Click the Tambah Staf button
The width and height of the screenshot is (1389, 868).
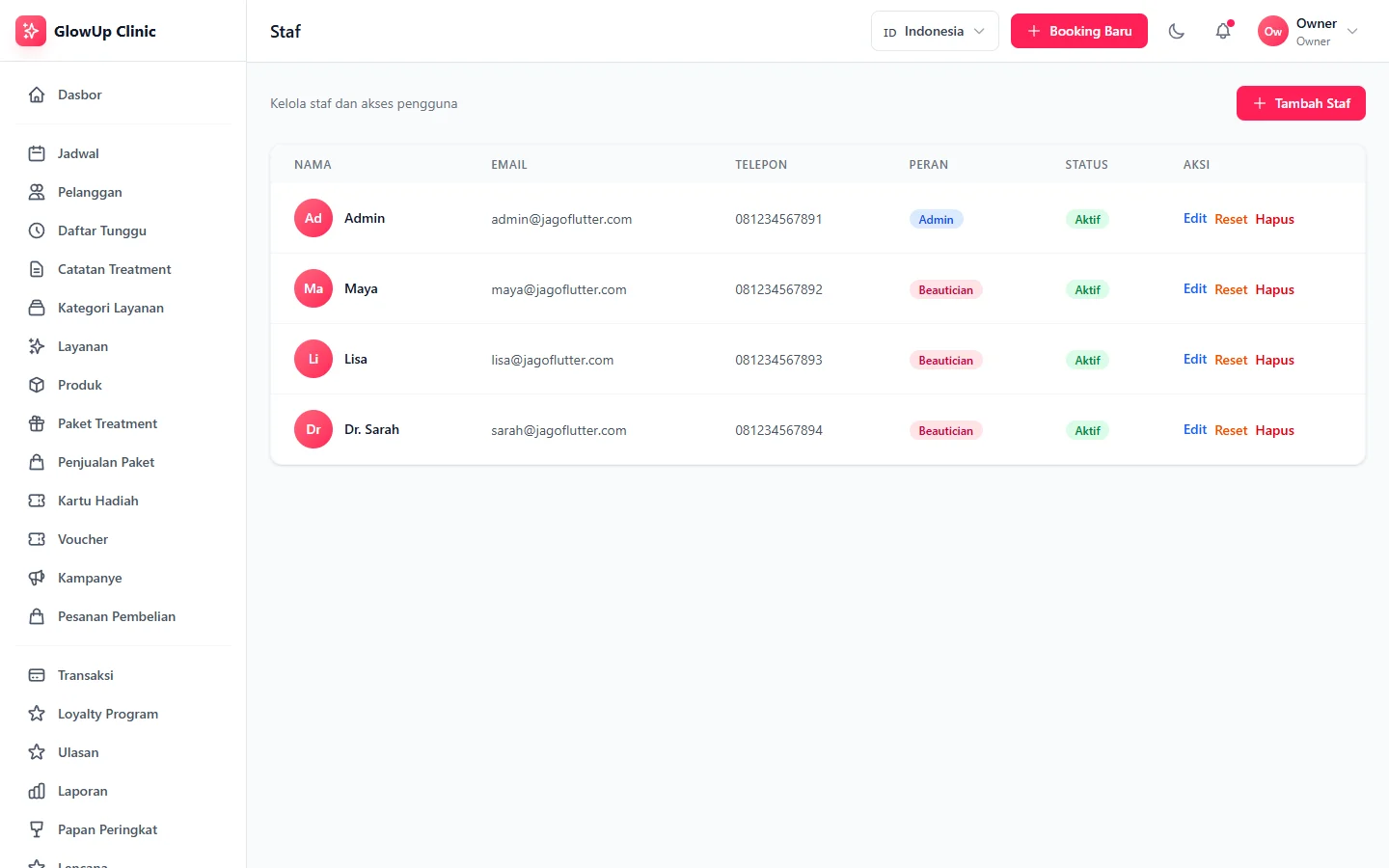pyautogui.click(x=1300, y=103)
